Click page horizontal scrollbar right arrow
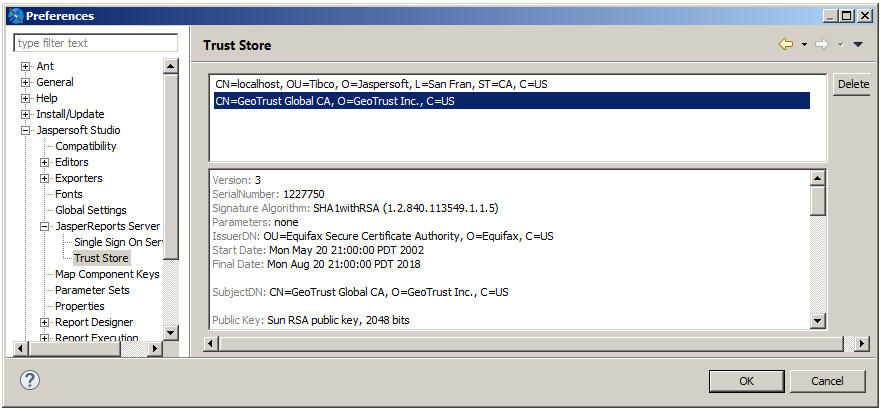The width and height of the screenshot is (881, 411). (x=862, y=344)
